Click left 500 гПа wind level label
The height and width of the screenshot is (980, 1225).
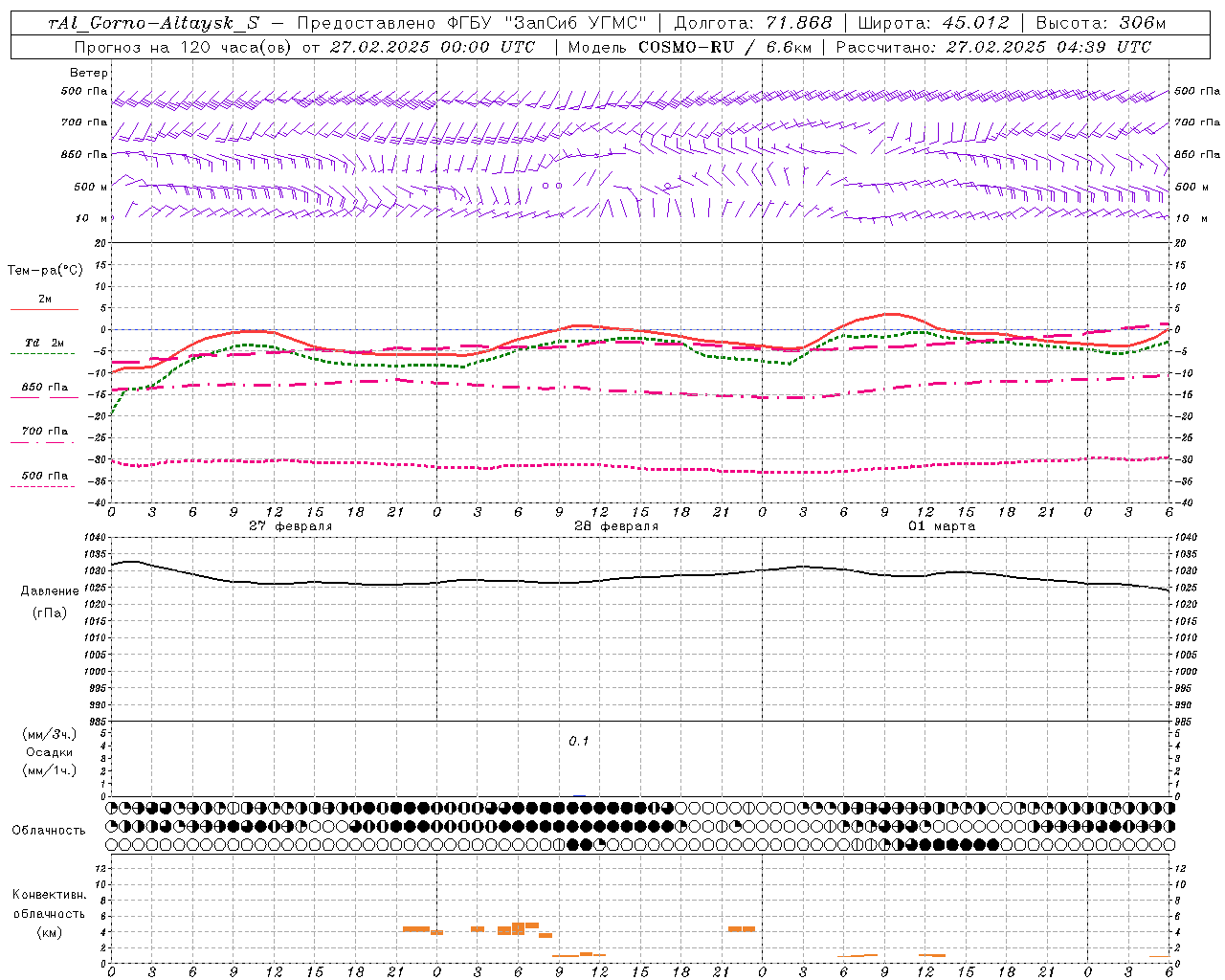tap(84, 92)
